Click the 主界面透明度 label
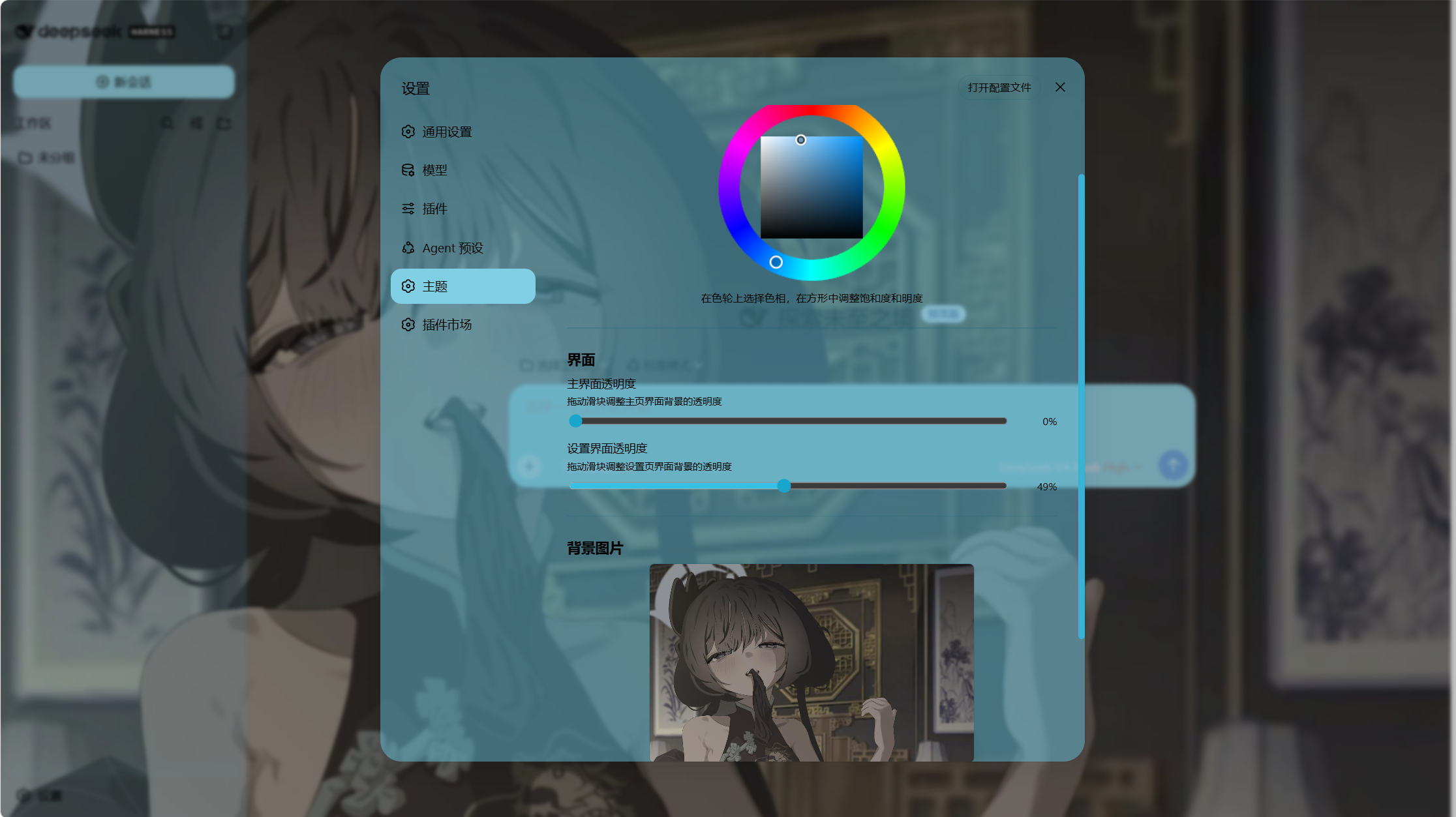Viewport: 1456px width, 817px height. (x=601, y=384)
